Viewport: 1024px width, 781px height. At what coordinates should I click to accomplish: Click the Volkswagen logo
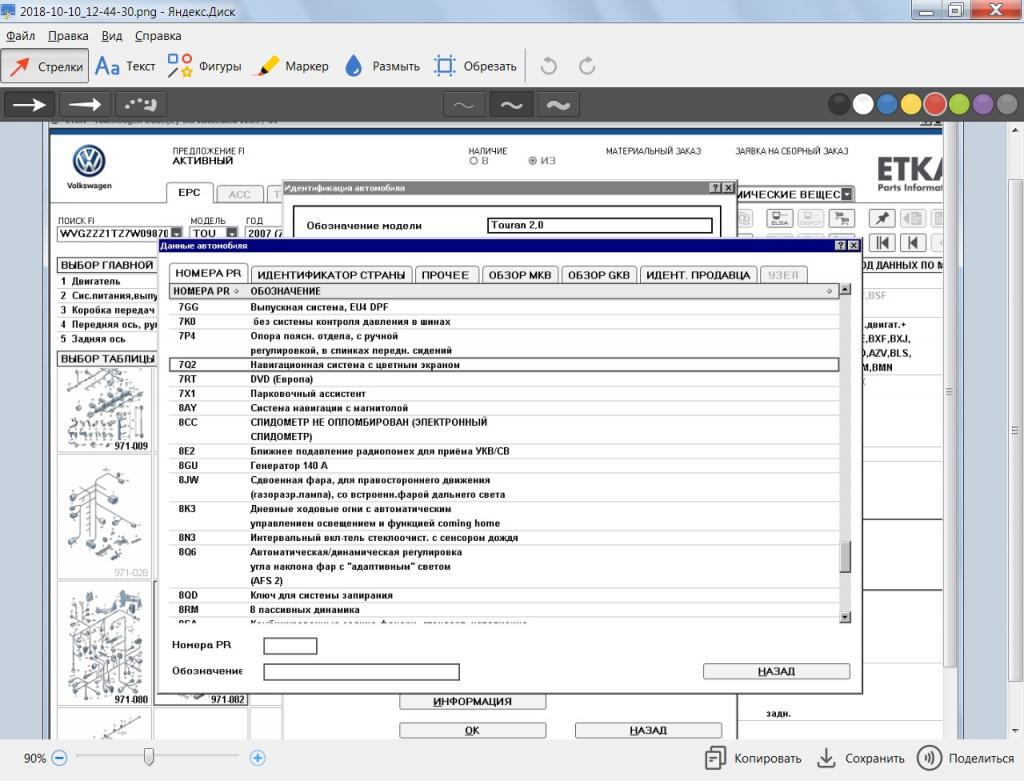tap(89, 161)
